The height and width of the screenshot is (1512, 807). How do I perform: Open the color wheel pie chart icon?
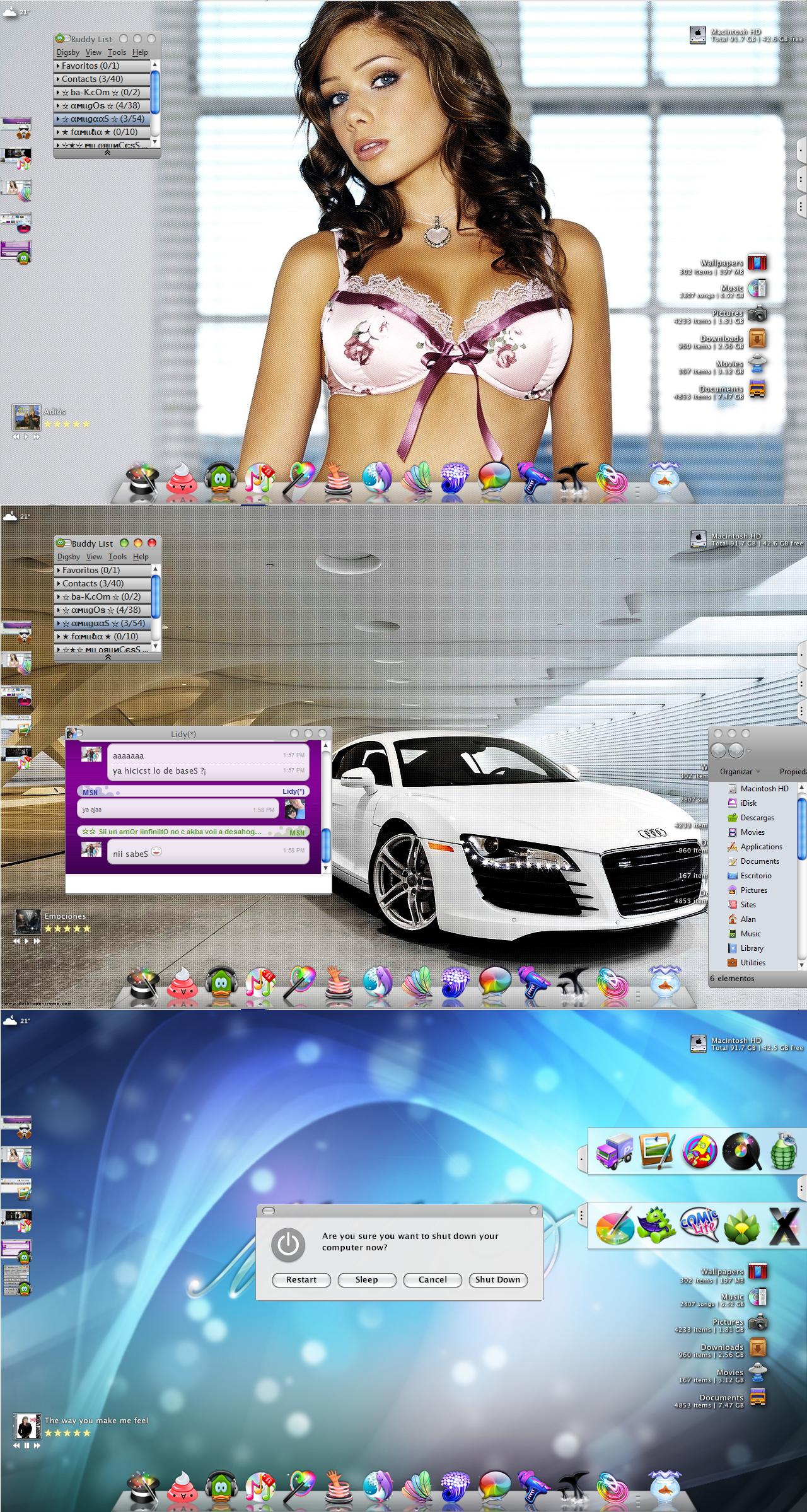click(x=615, y=1226)
